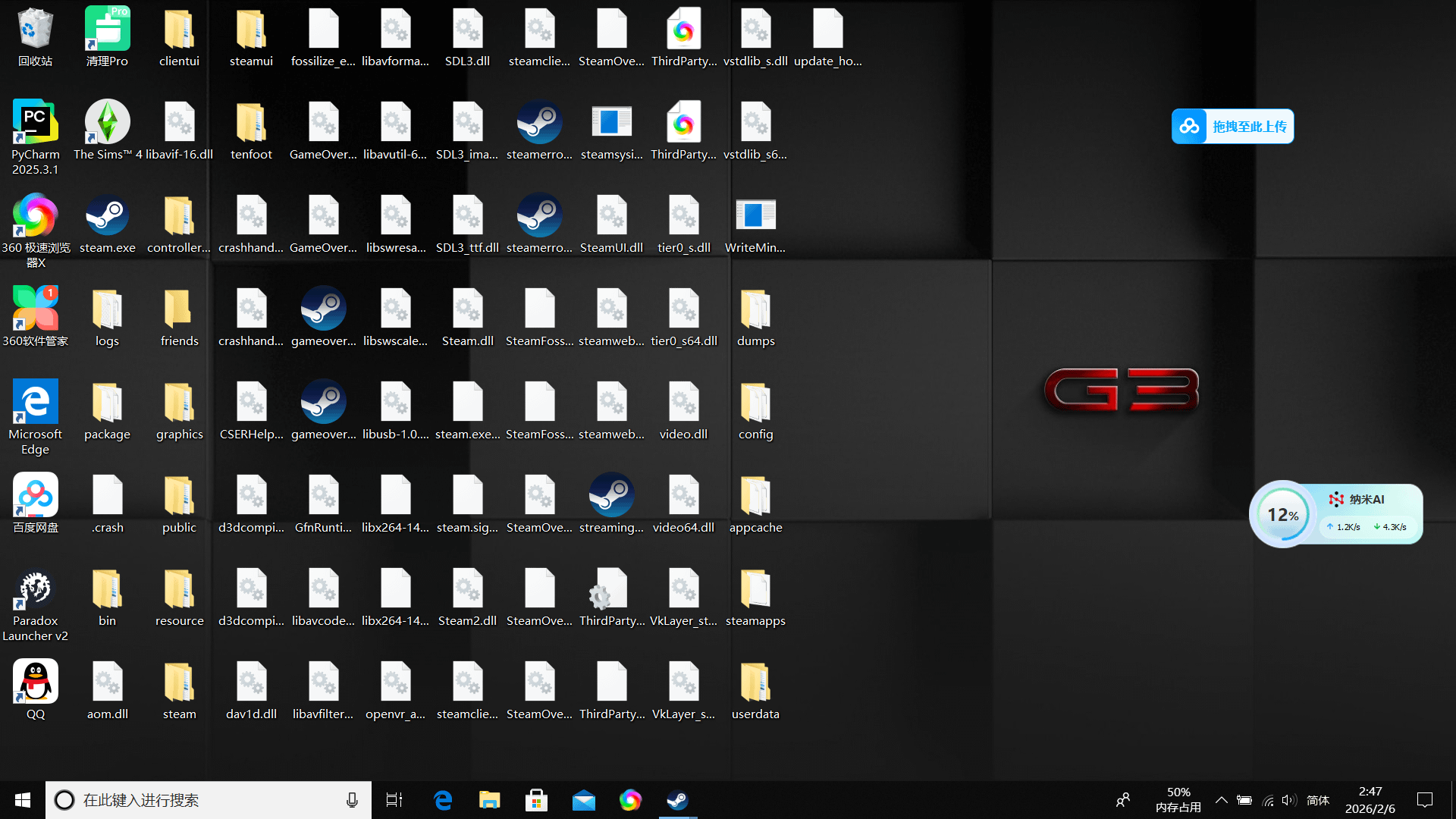
Task: Click the search box microphone icon
Action: click(352, 800)
